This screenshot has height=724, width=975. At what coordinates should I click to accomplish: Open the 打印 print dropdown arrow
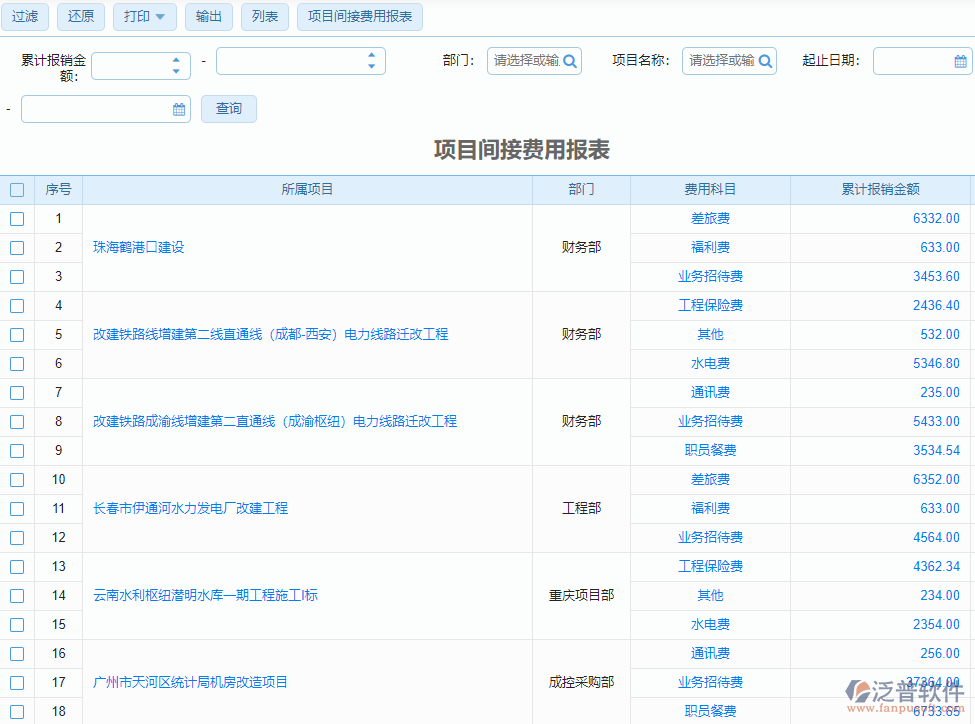click(x=162, y=17)
